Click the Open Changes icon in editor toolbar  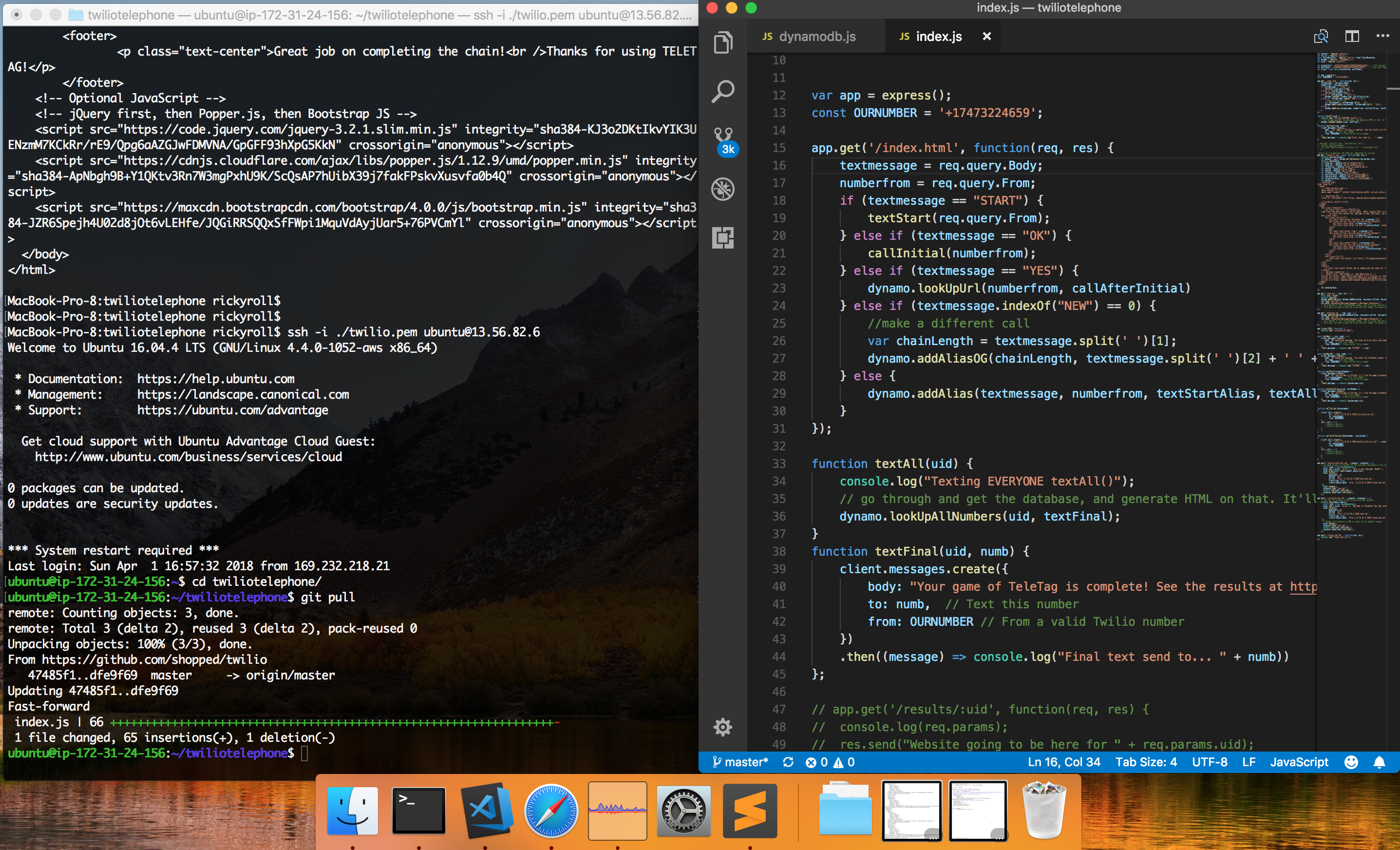(1321, 37)
